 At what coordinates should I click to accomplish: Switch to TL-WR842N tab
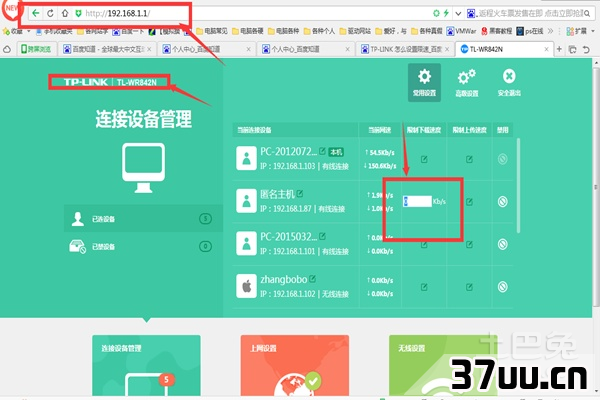click(x=504, y=49)
